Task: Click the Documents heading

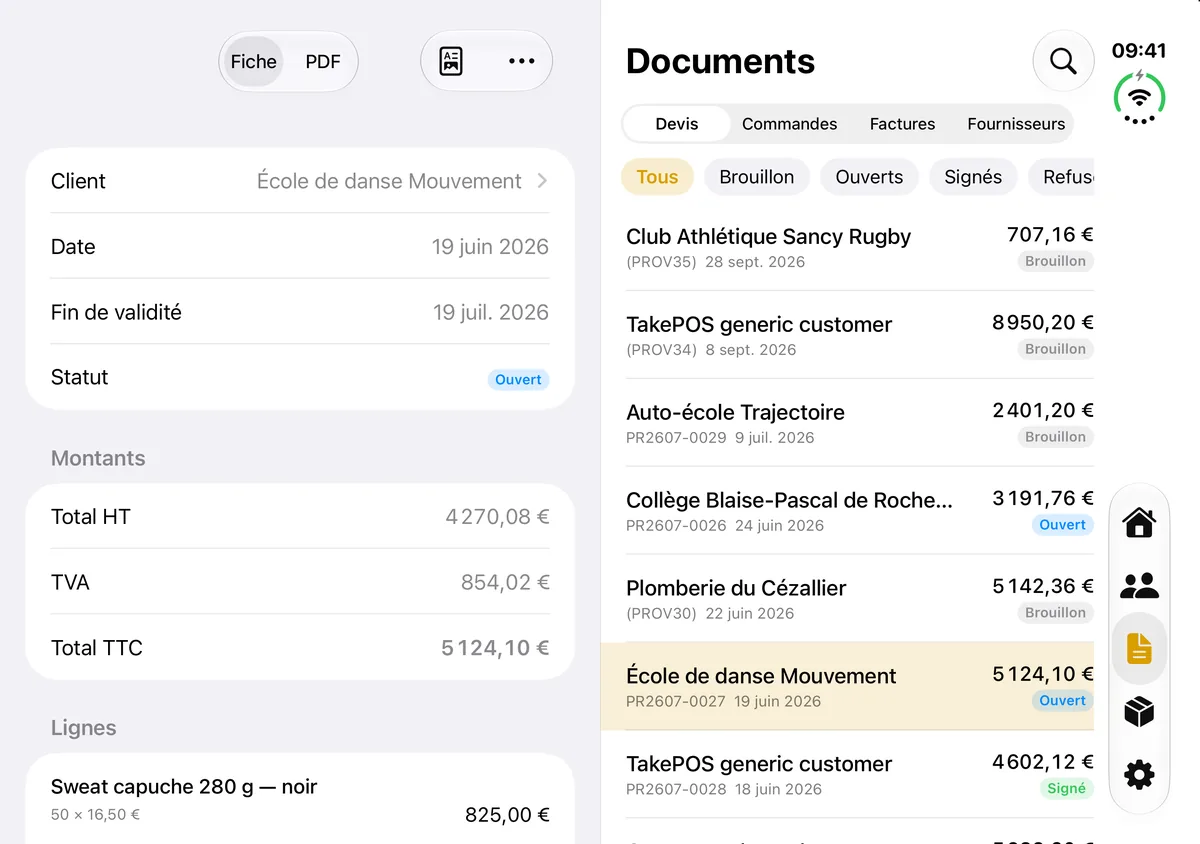Action: [x=720, y=61]
